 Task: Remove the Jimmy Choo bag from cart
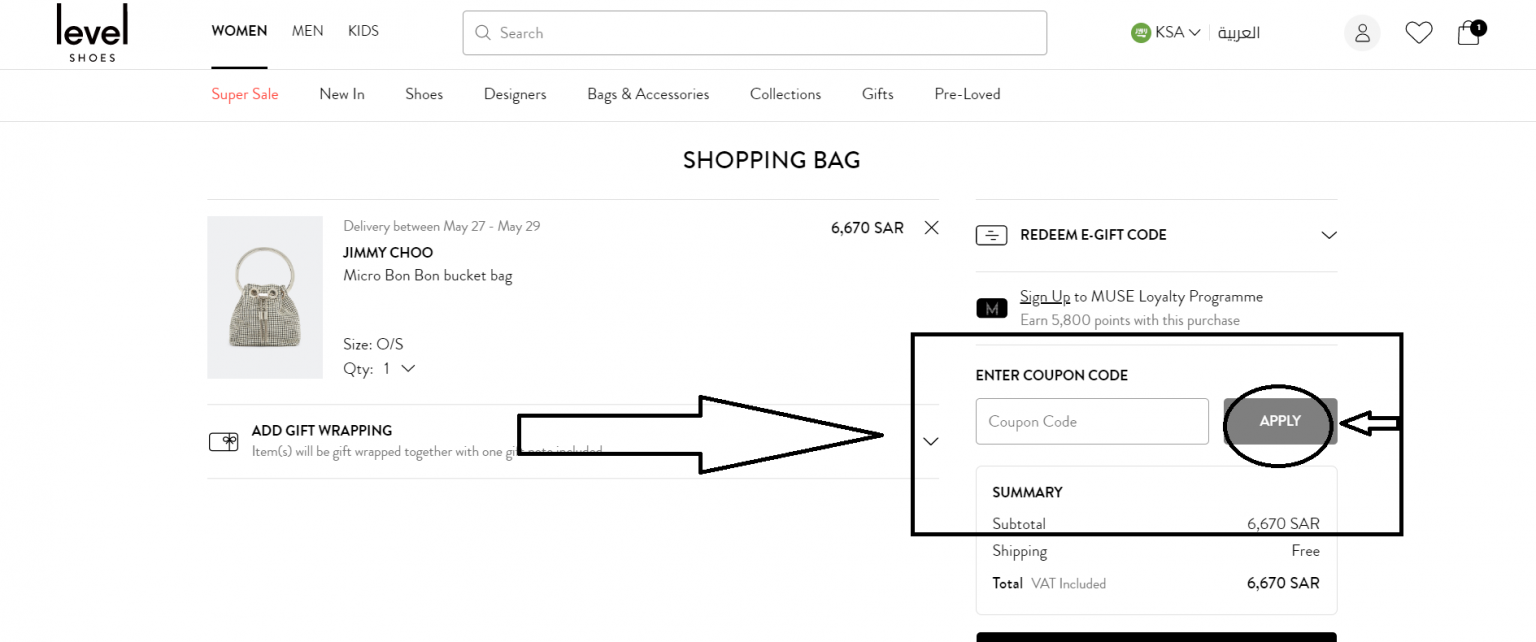(931, 227)
